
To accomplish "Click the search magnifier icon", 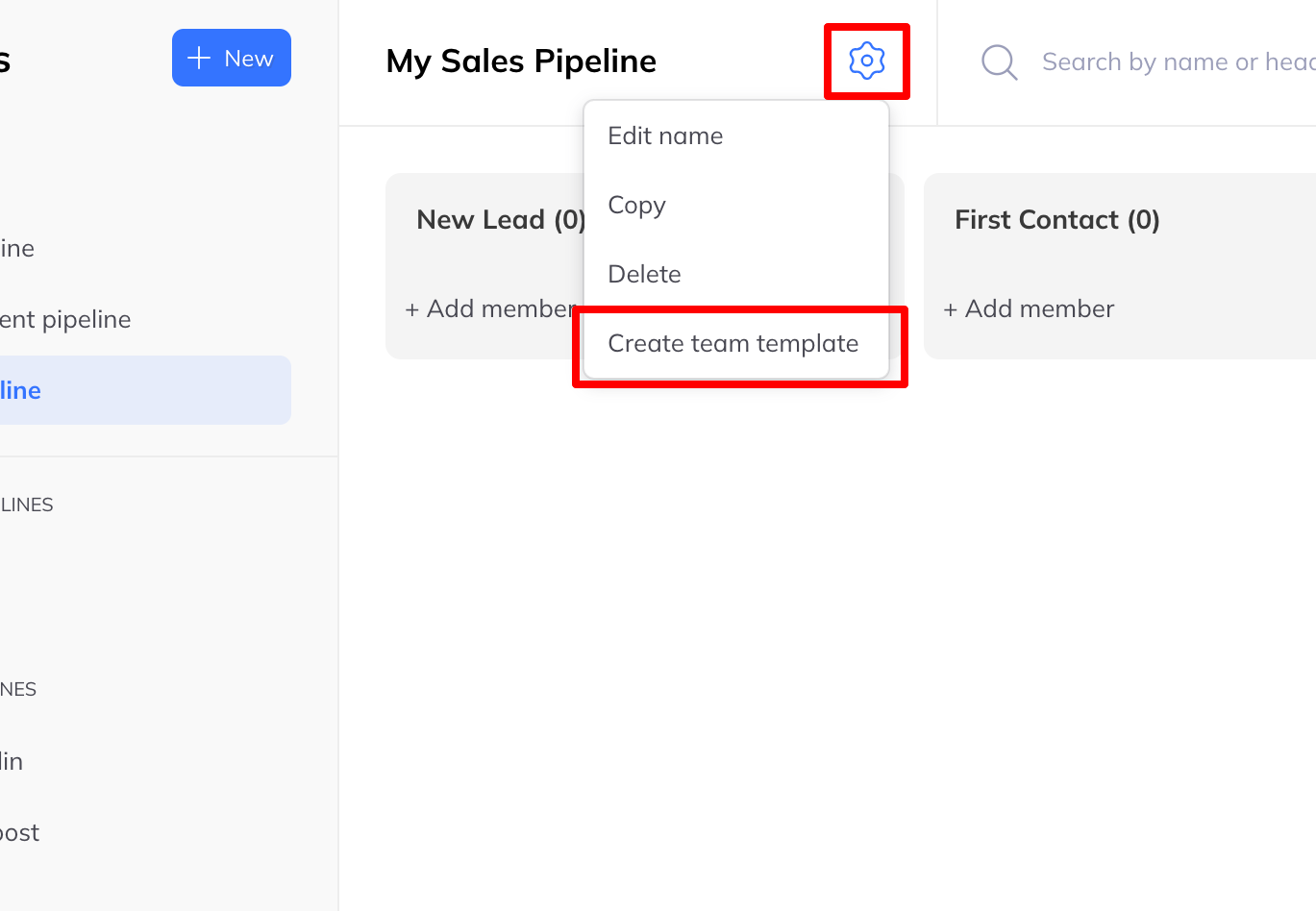I will click(x=999, y=62).
